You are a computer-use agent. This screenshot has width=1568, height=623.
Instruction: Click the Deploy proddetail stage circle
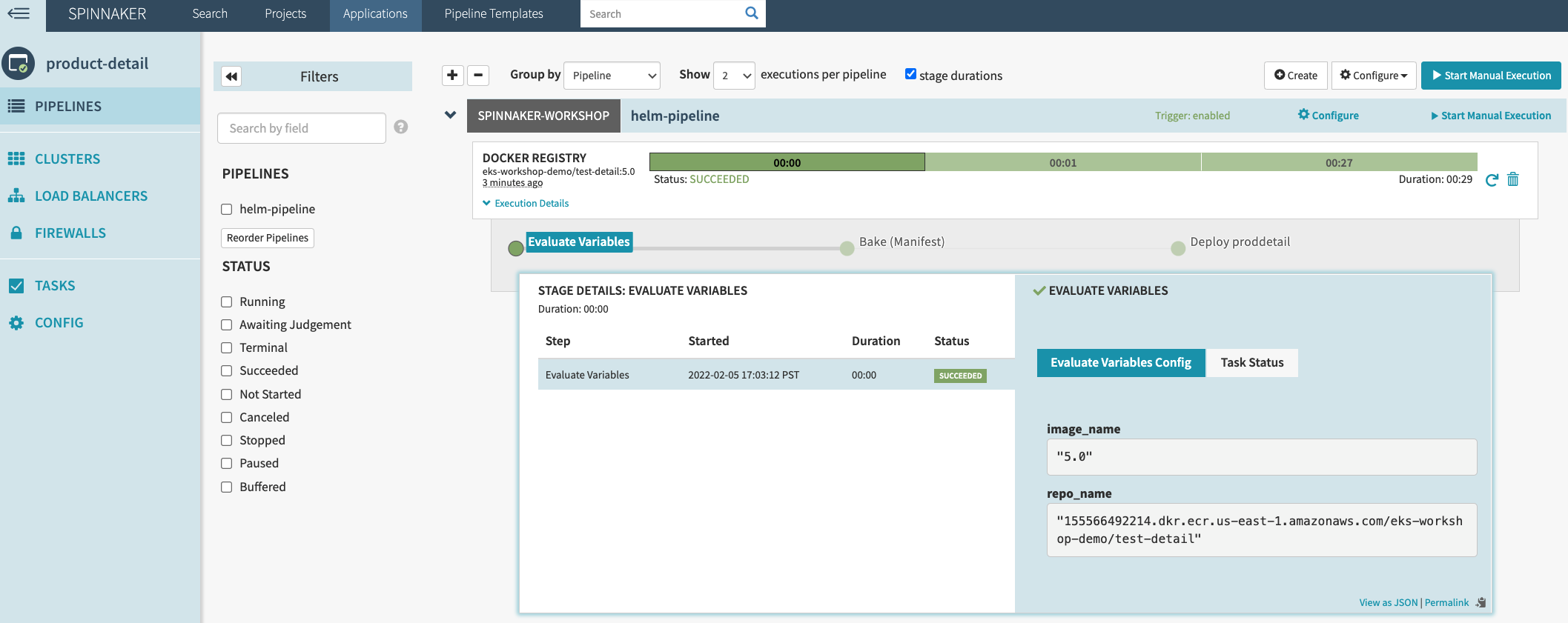pos(1177,248)
